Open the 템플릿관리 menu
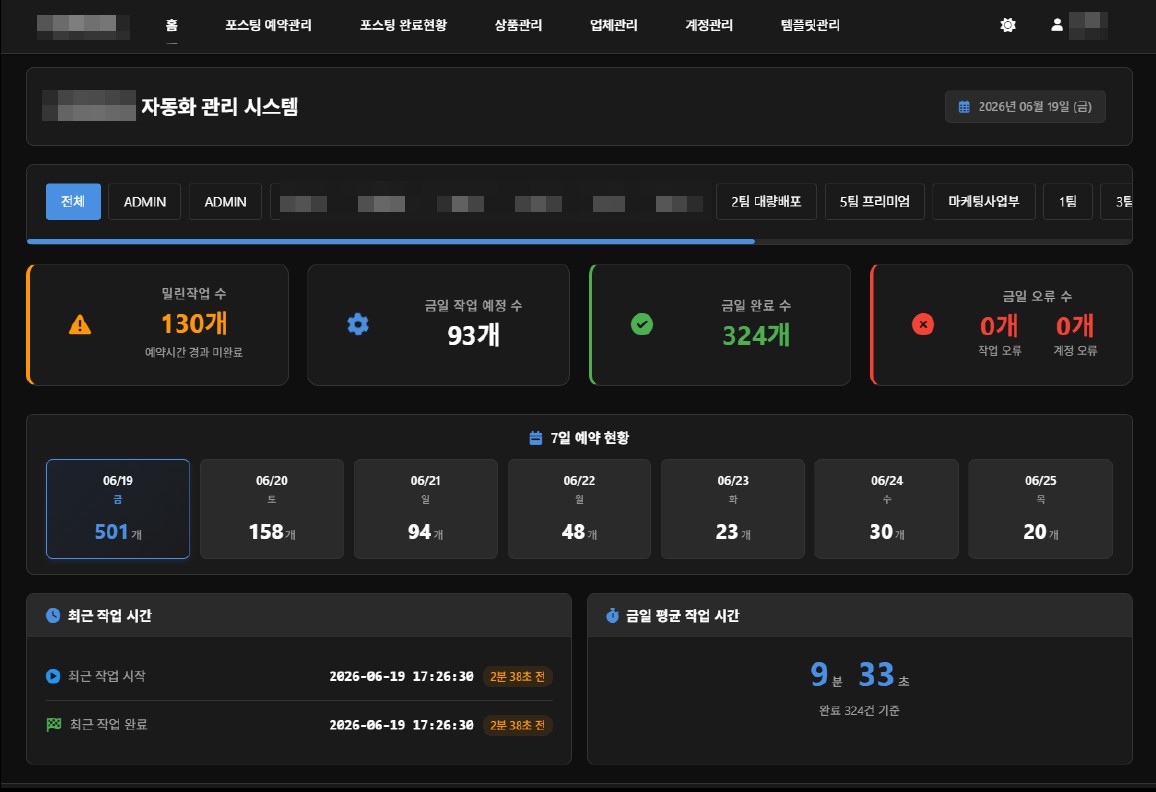This screenshot has width=1156, height=792. [810, 25]
